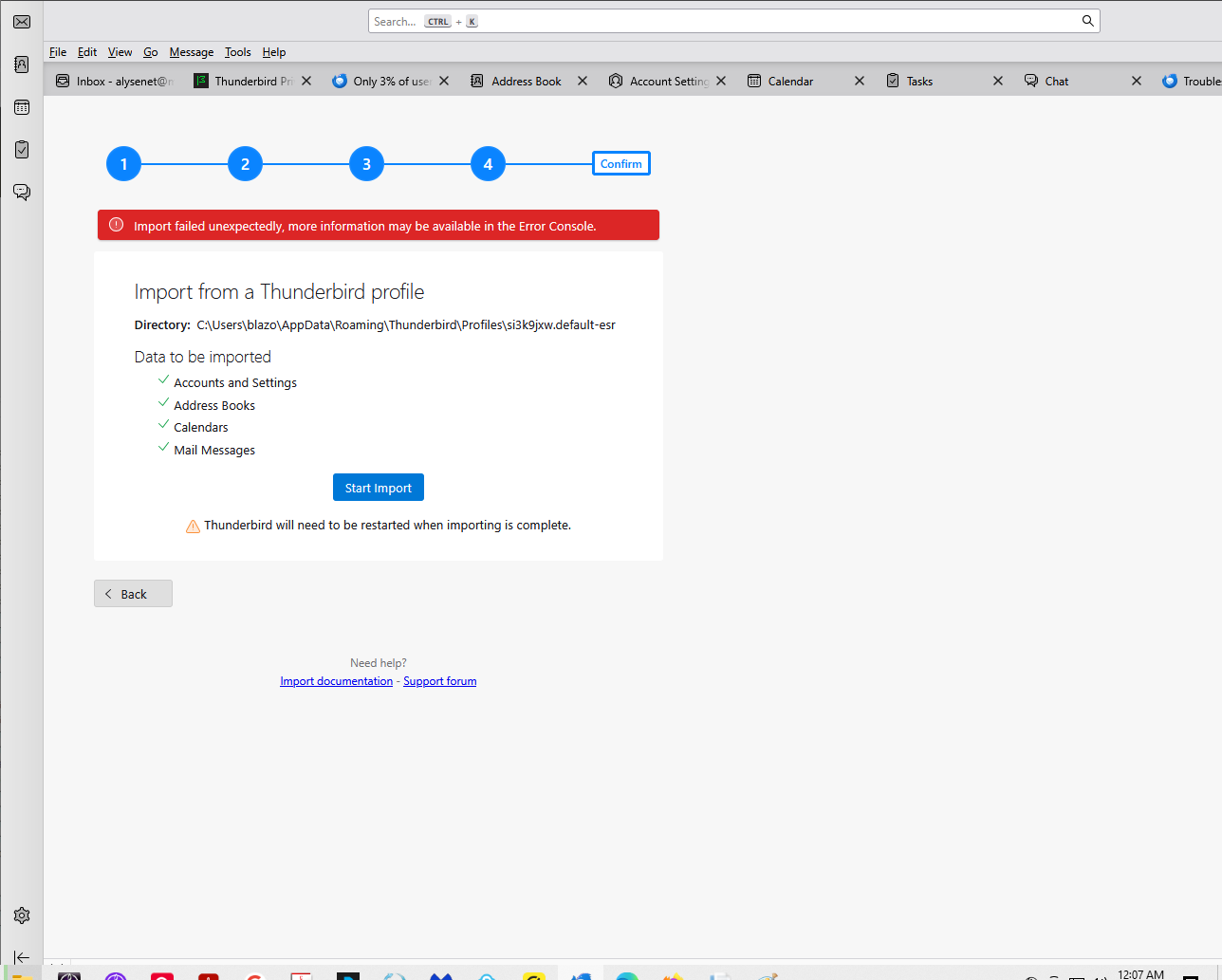
Task: Open the Support forum link
Action: [440, 681]
